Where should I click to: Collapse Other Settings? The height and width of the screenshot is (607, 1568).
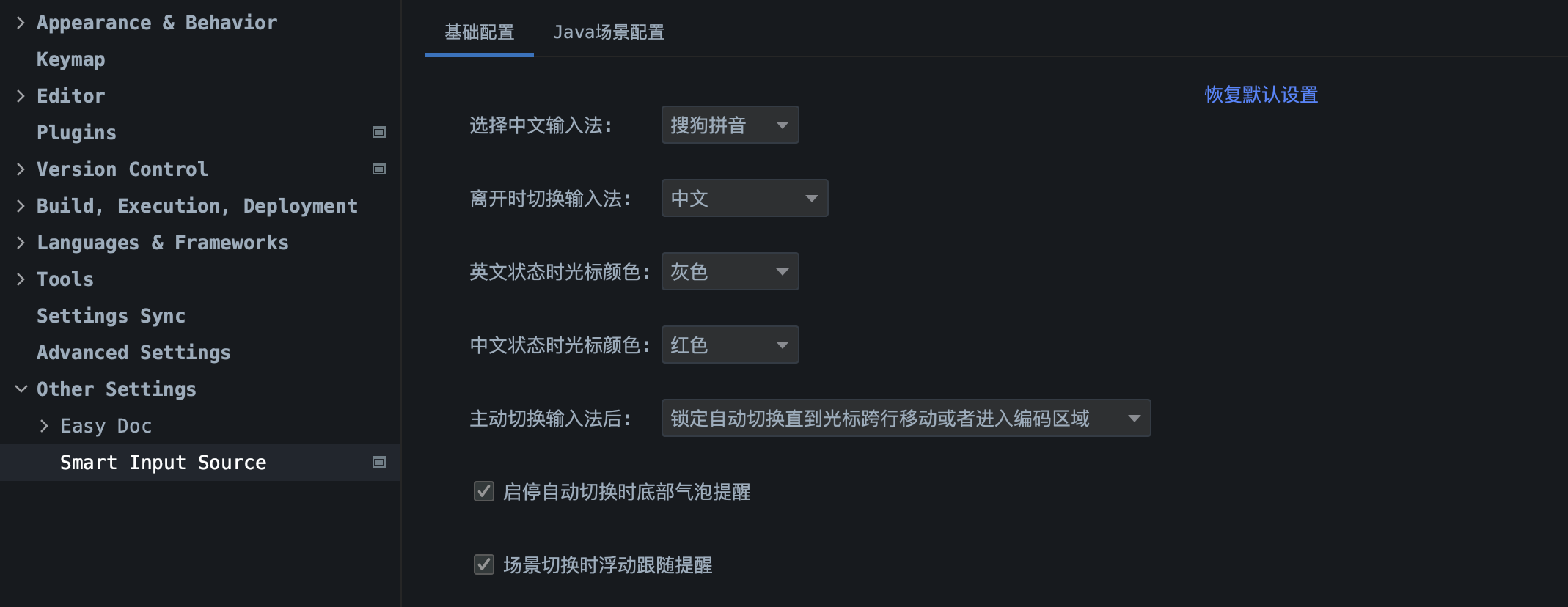[20, 389]
